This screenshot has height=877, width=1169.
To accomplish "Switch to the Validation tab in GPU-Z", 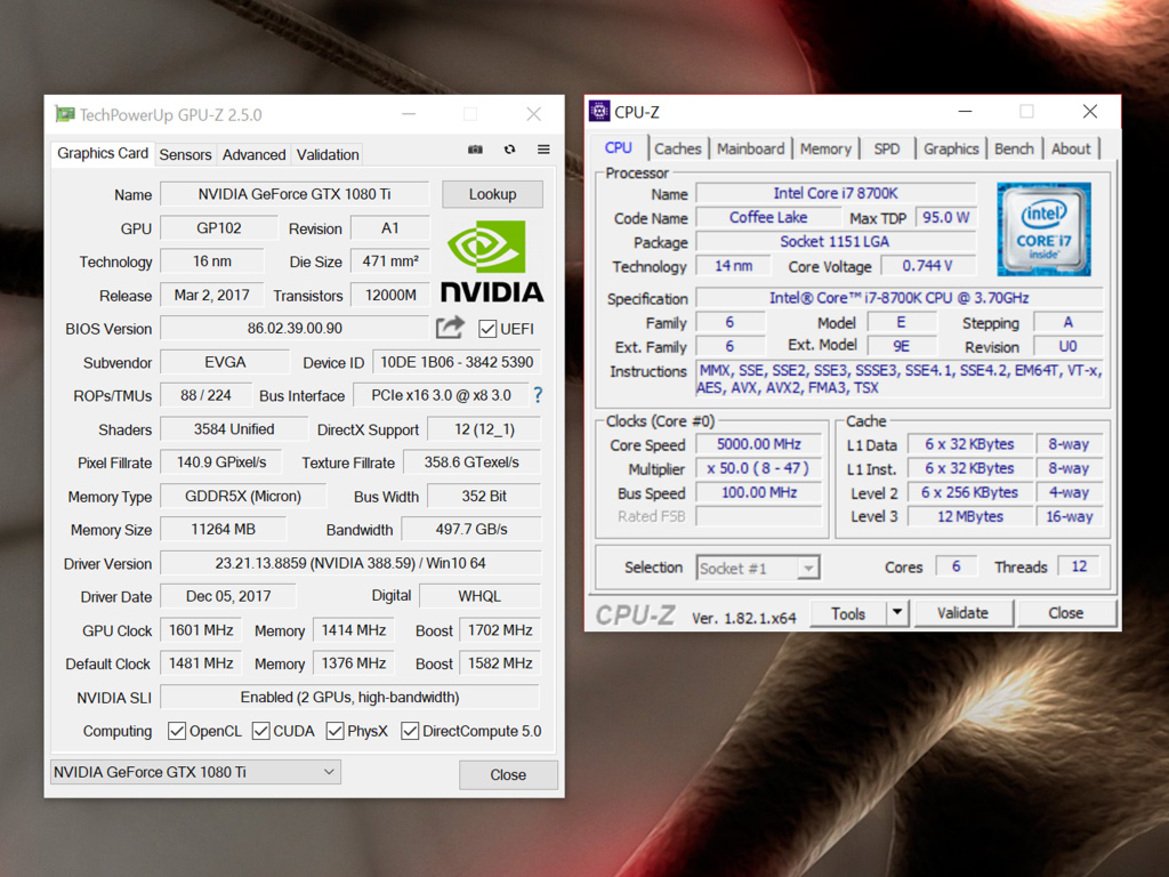I will pos(327,154).
